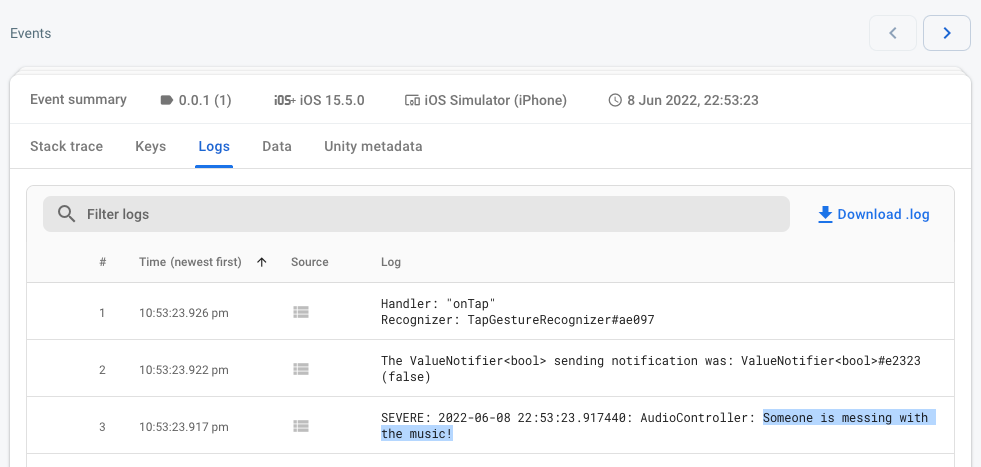Click the iOS platform icon beside iOS 15.5.0

(285, 100)
